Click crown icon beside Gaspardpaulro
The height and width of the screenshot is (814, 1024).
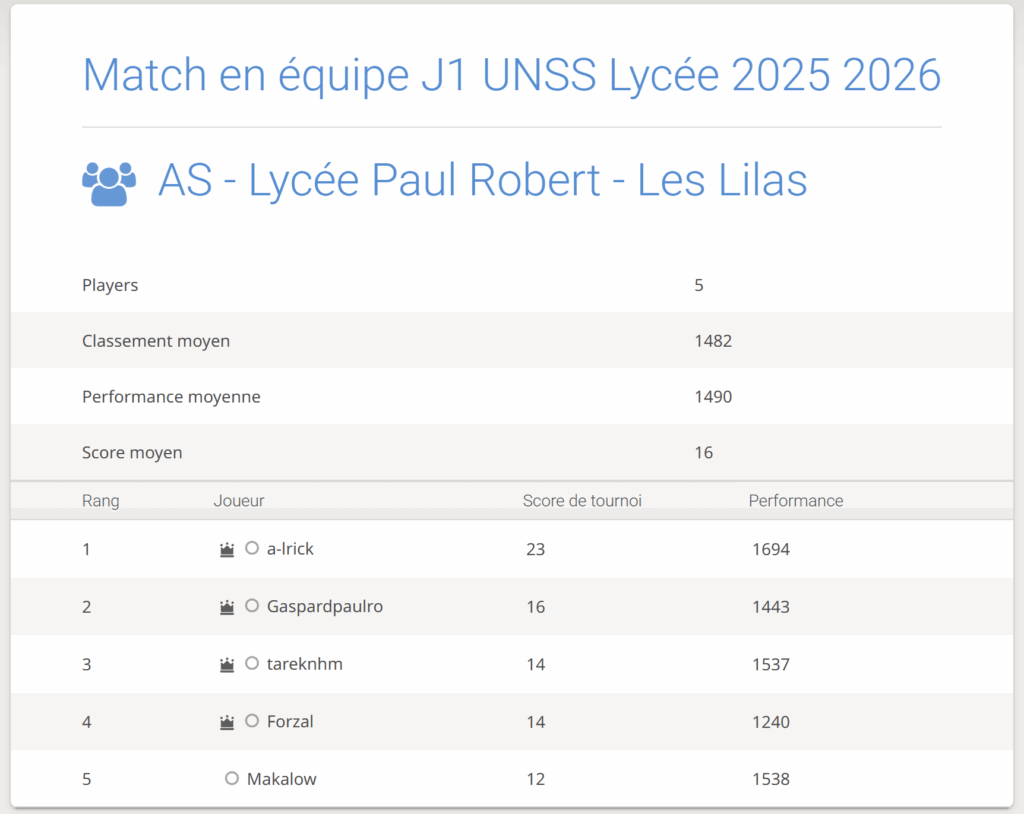[x=227, y=607]
